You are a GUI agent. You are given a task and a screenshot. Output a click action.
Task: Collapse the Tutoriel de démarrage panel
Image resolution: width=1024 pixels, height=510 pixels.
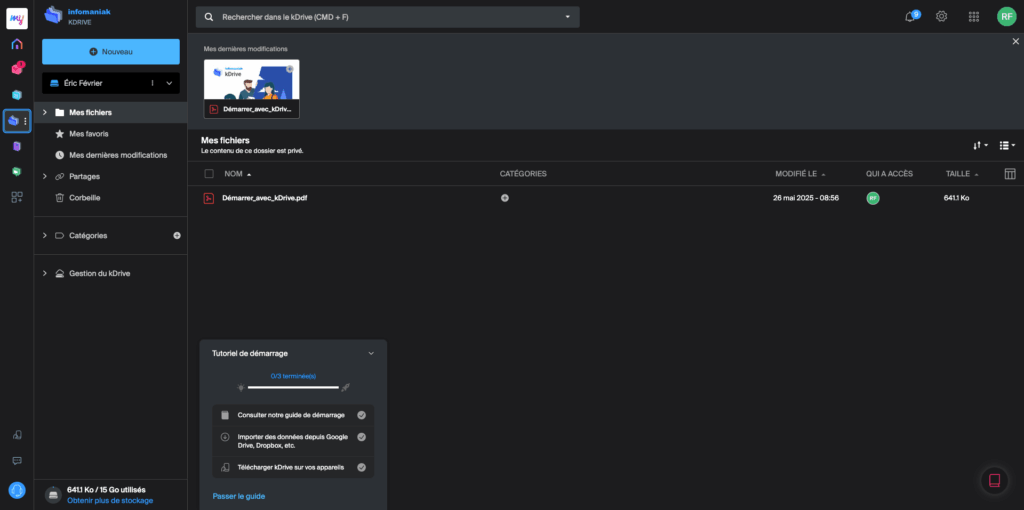[371, 353]
